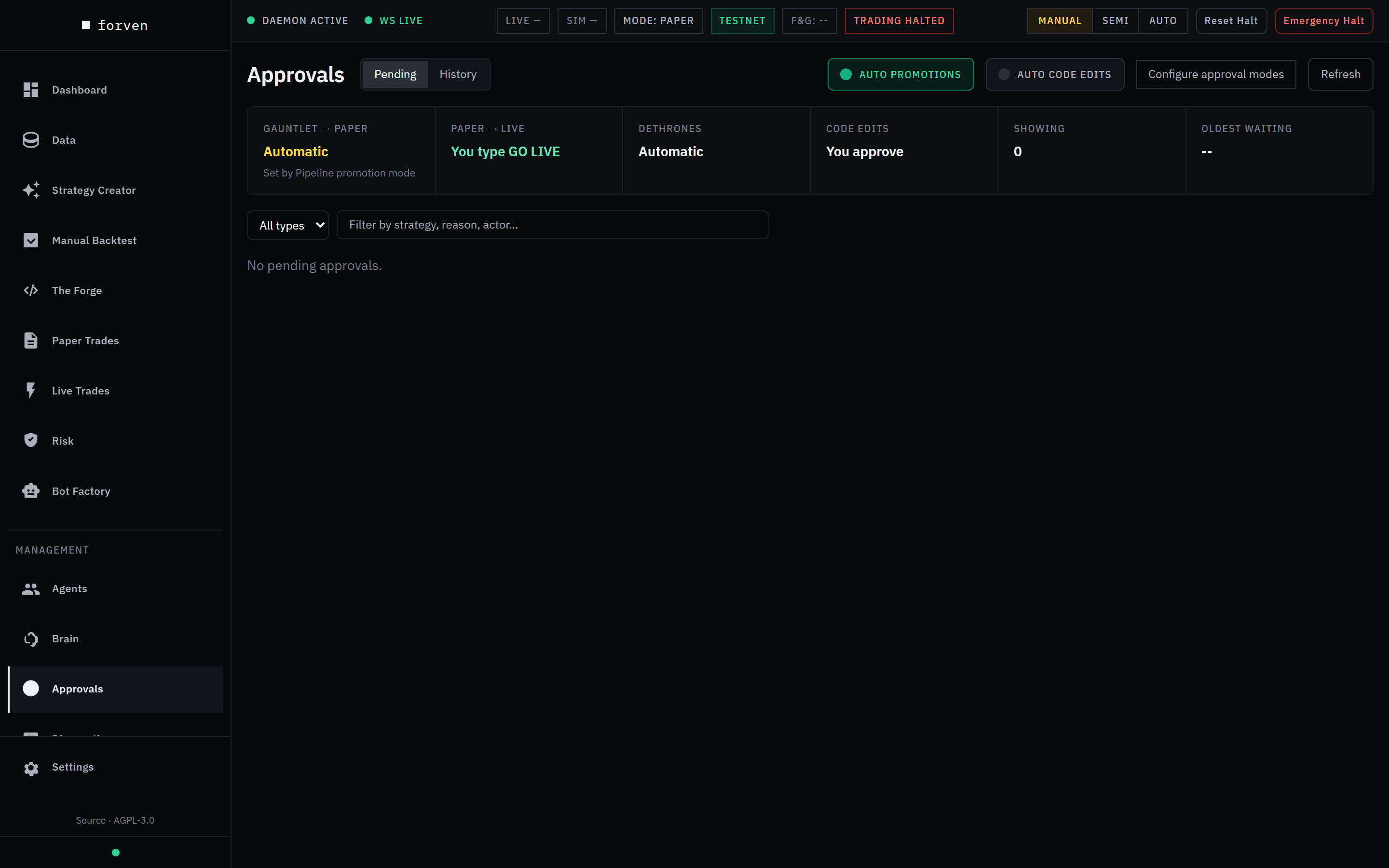The height and width of the screenshot is (868, 1389).
Task: Switch to the Pending tab
Action: (x=395, y=74)
